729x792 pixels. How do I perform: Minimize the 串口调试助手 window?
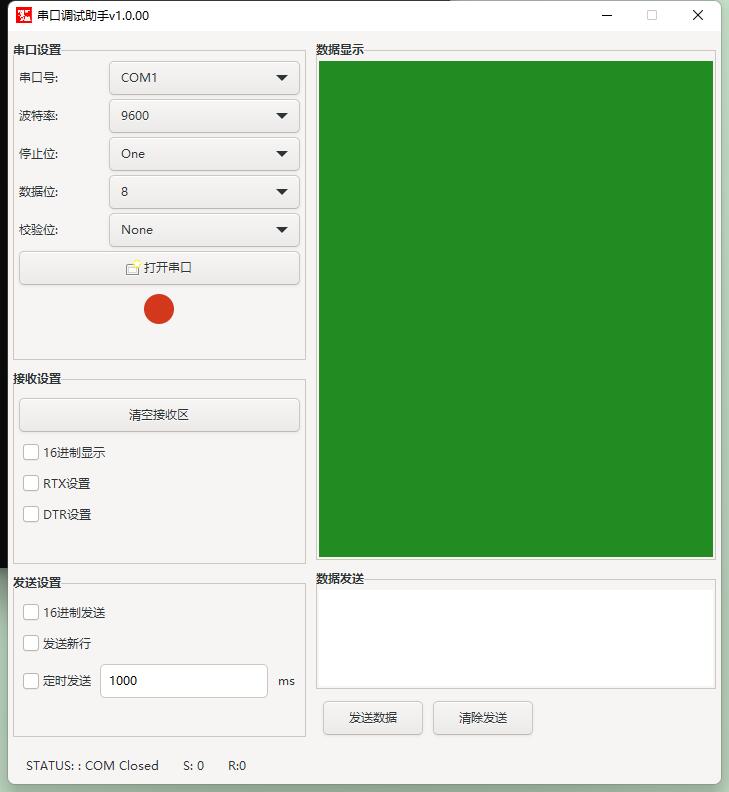pos(607,15)
